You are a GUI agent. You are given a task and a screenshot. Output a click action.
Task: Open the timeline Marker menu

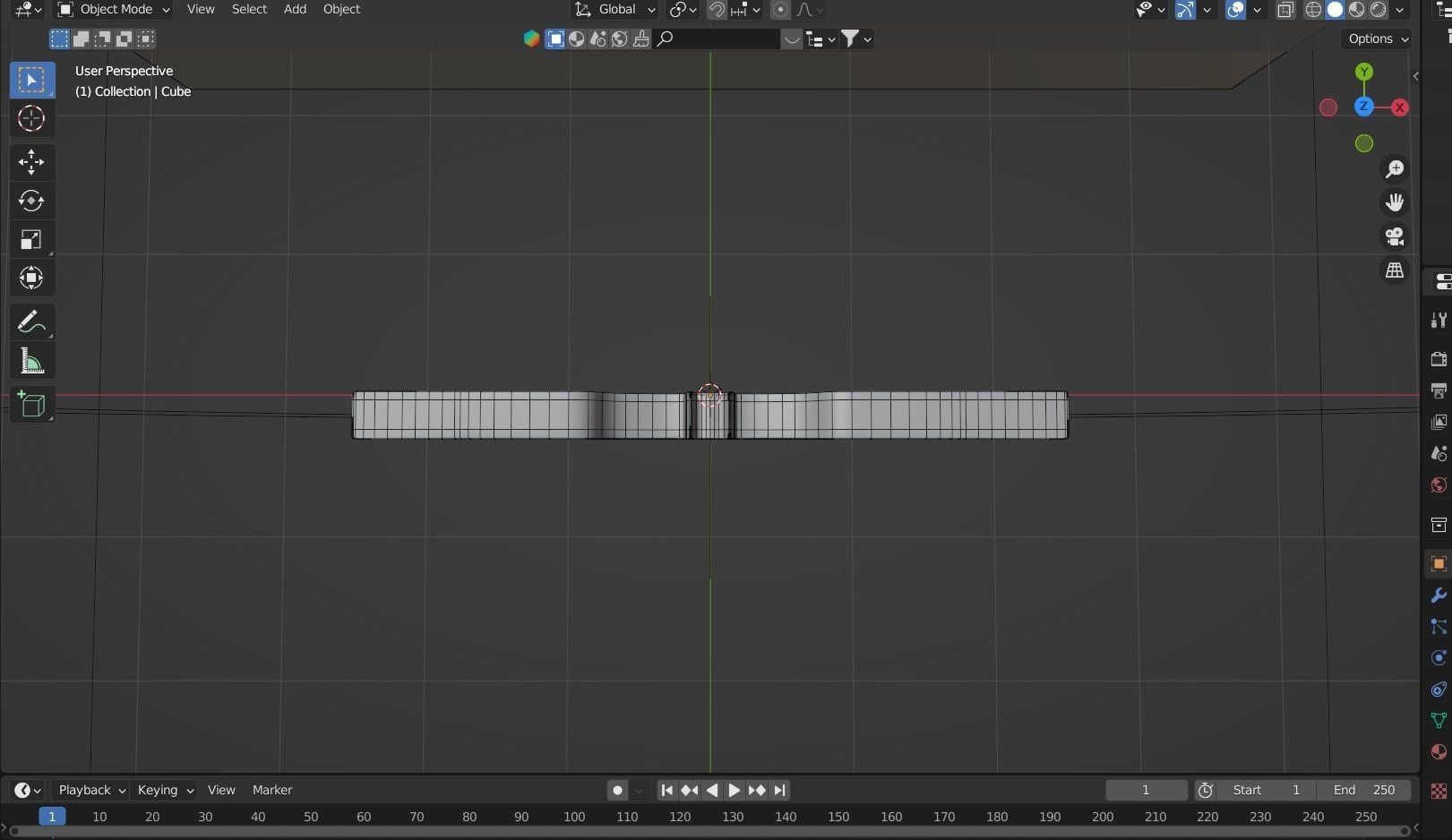(x=272, y=790)
